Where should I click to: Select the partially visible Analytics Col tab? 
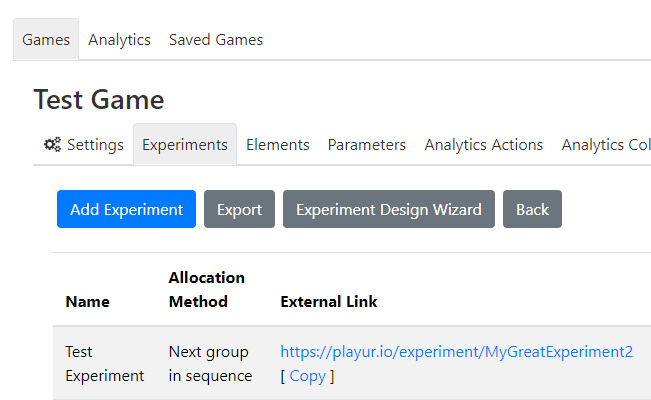605,145
